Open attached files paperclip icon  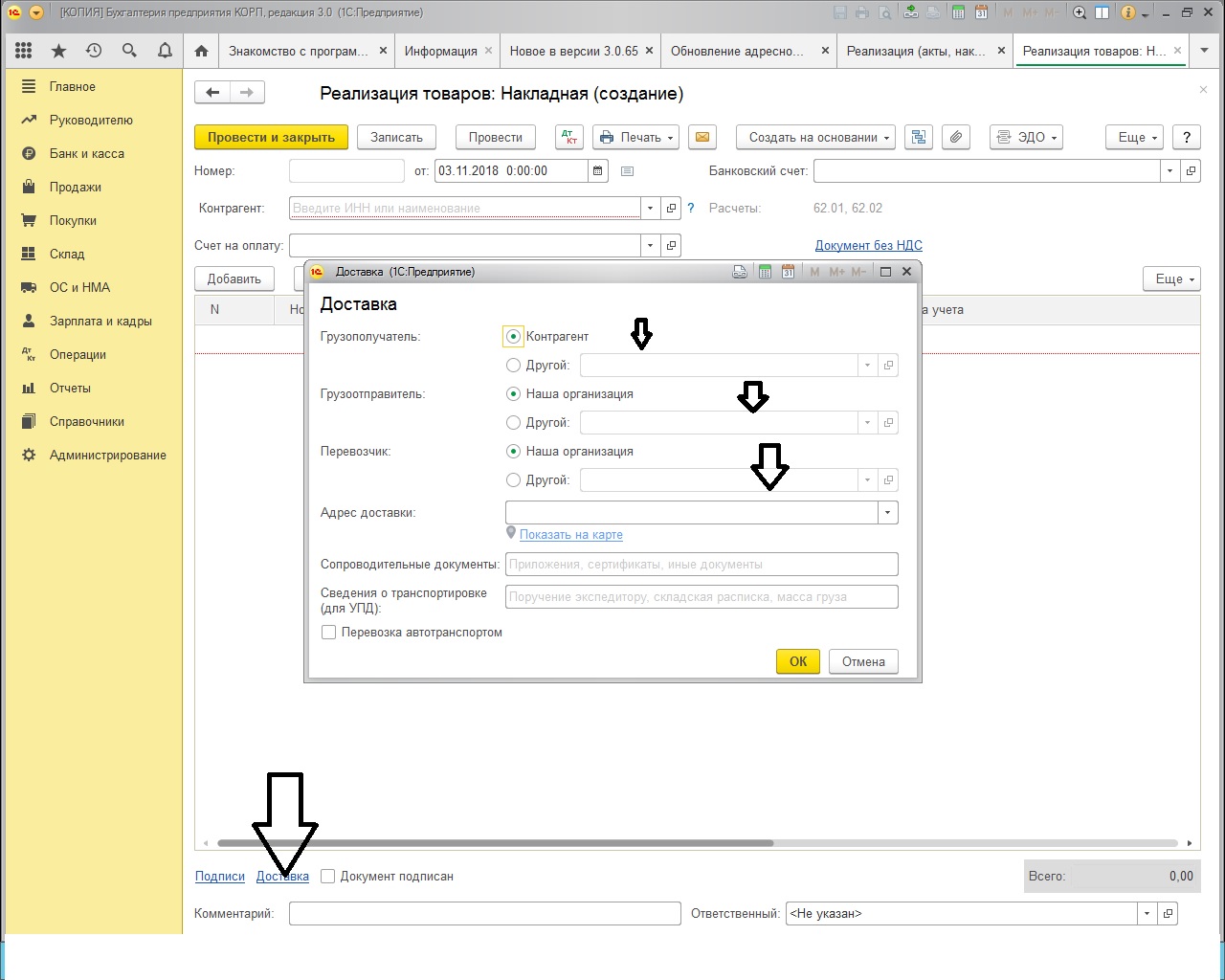click(955, 137)
